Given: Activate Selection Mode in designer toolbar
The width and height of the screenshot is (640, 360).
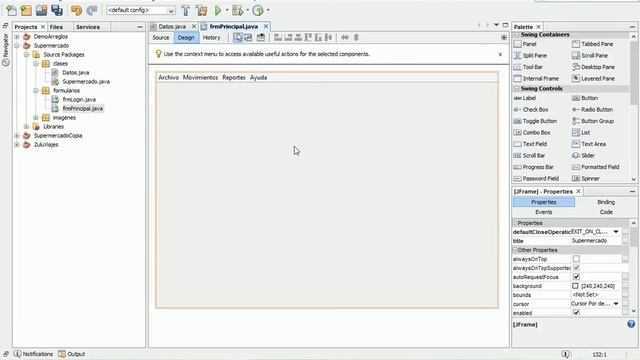Looking at the screenshot, I should (238, 38).
